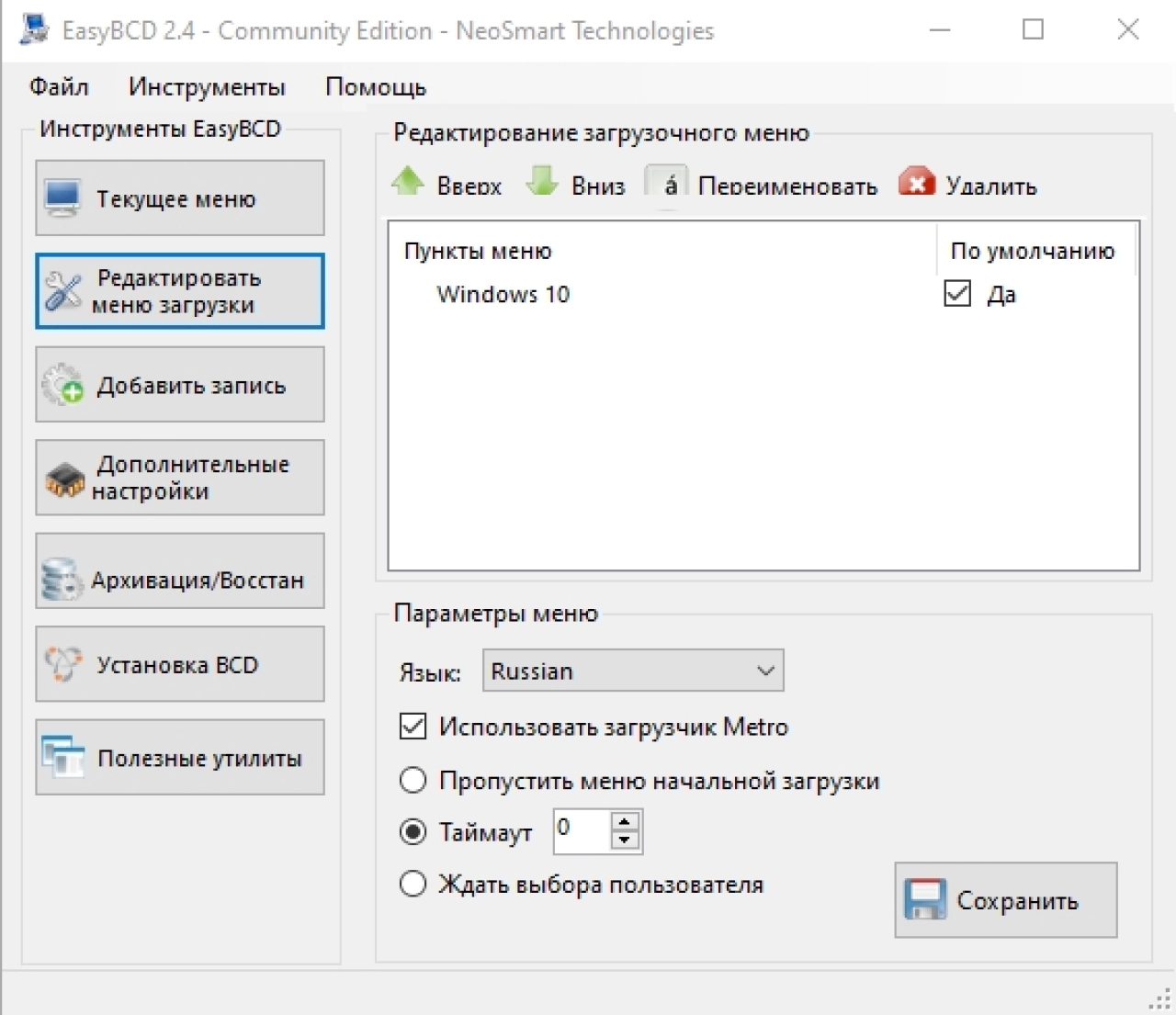
Task: Click Удалить toolbar text
Action: click(991, 186)
